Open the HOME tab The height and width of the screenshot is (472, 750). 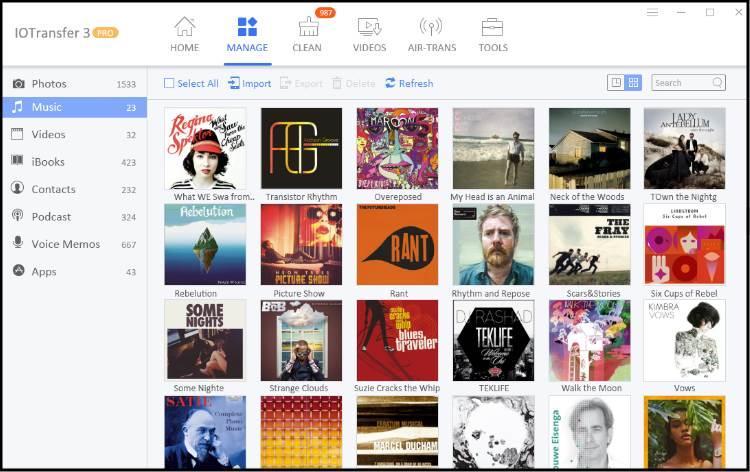click(185, 35)
